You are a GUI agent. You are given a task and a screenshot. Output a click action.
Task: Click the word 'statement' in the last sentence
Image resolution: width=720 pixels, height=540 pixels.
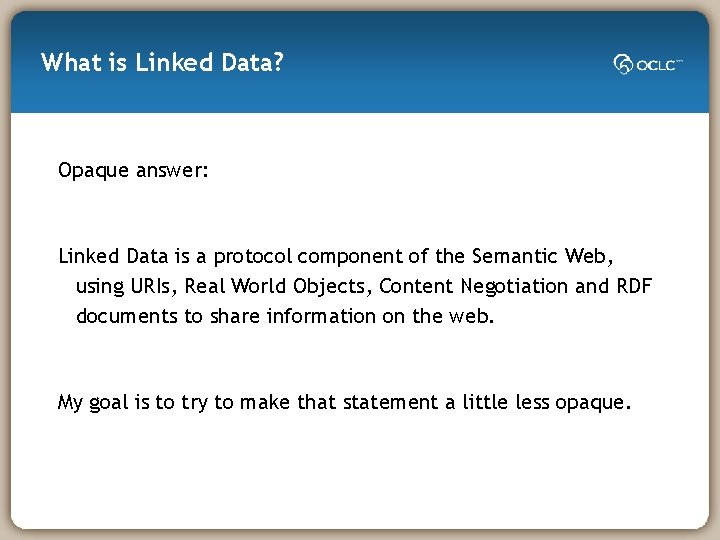(x=390, y=403)
